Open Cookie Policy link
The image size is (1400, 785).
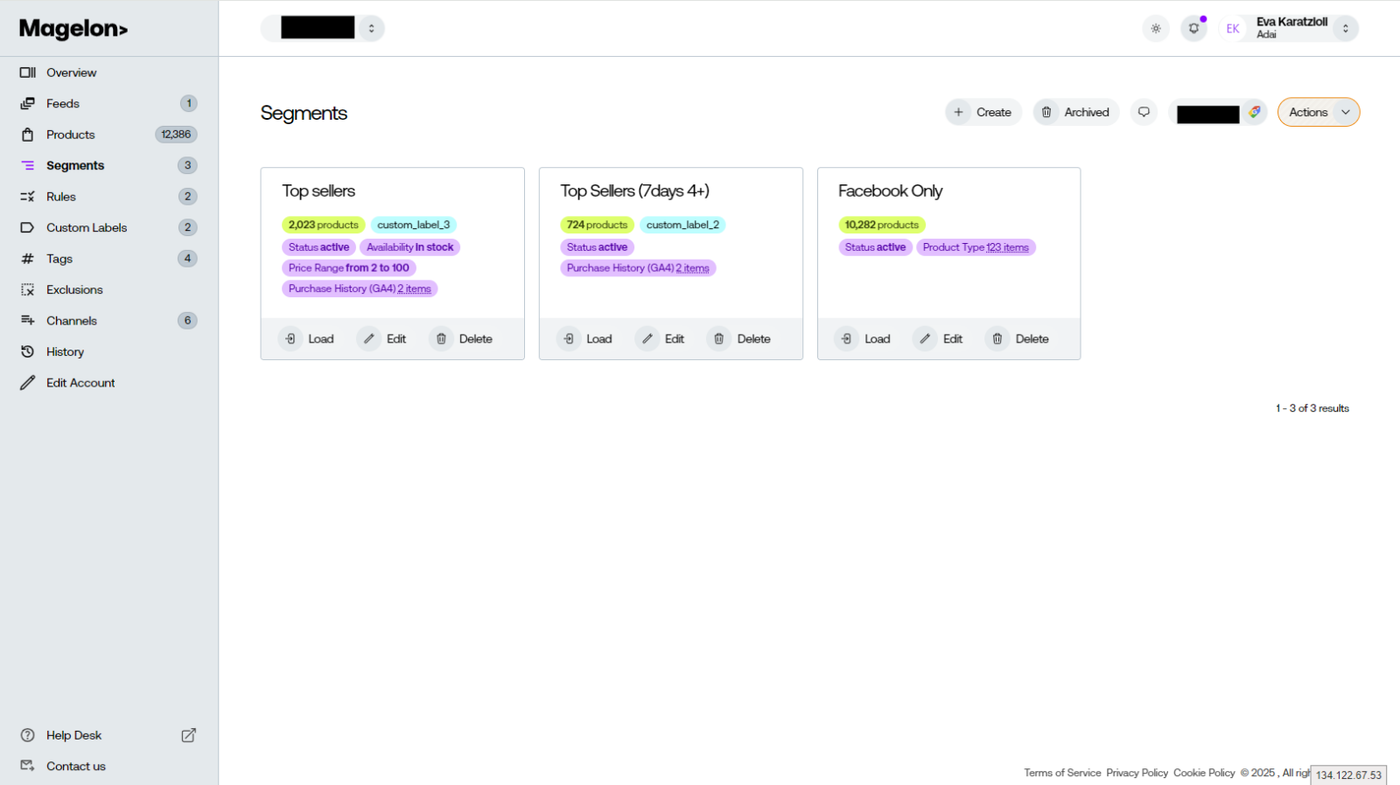tap(1204, 773)
